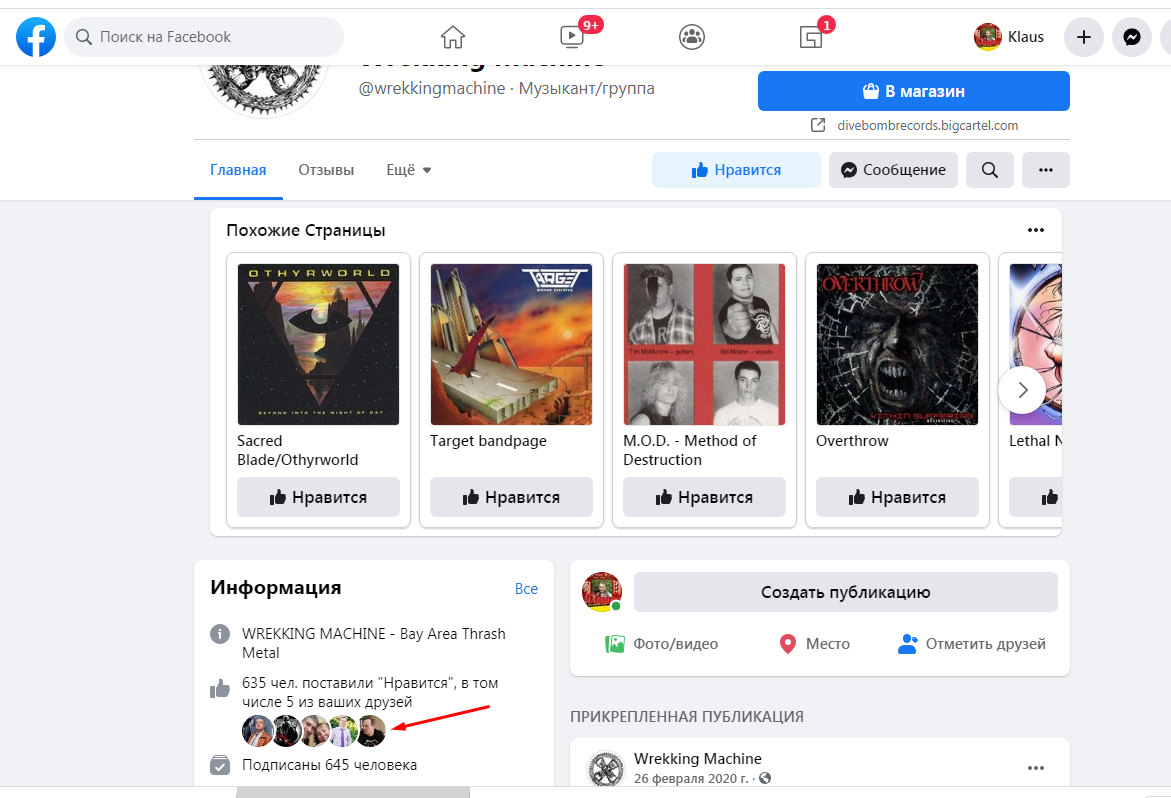Show next similar pages with arrow
The width and height of the screenshot is (1171, 798).
click(x=1022, y=390)
